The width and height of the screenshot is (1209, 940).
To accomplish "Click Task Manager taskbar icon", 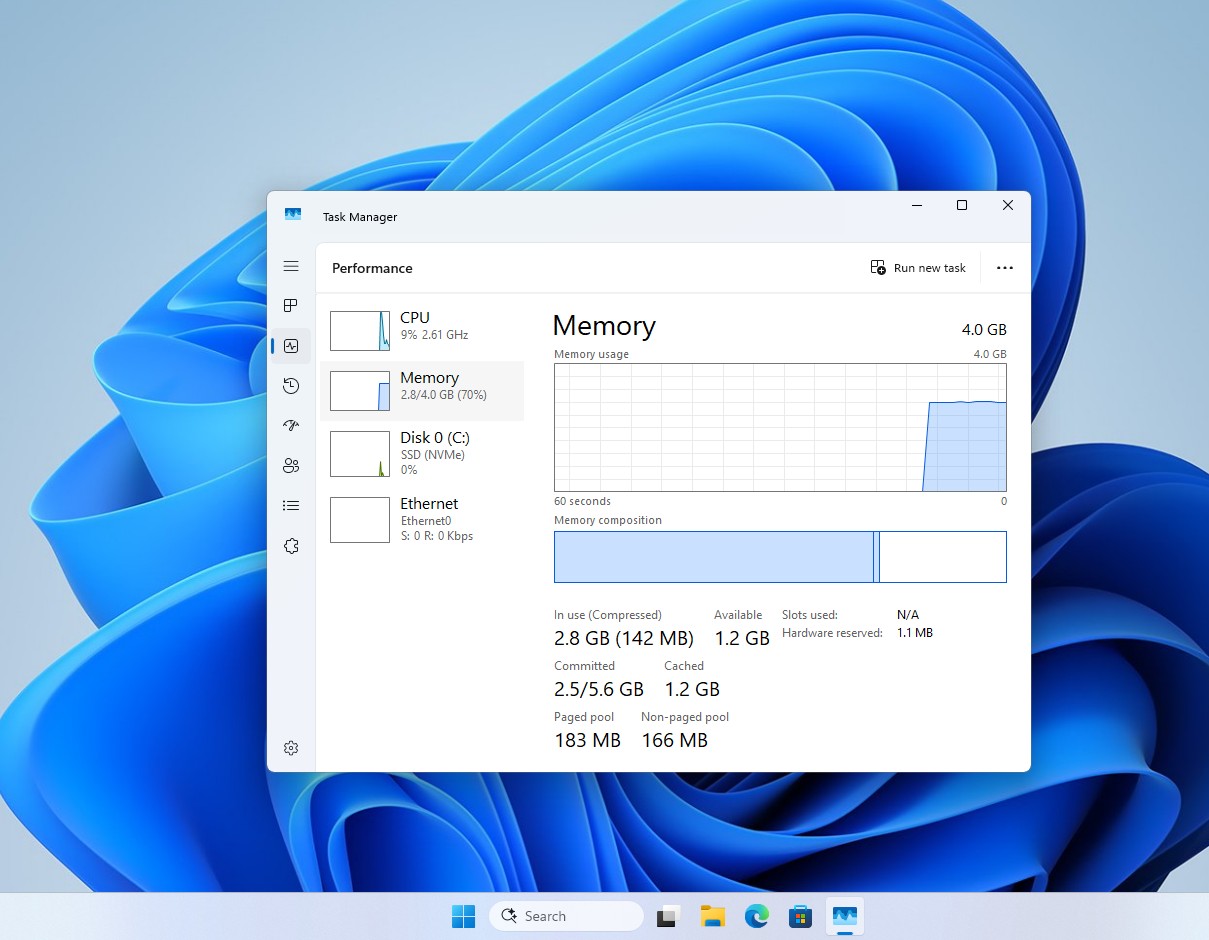I will tap(845, 916).
